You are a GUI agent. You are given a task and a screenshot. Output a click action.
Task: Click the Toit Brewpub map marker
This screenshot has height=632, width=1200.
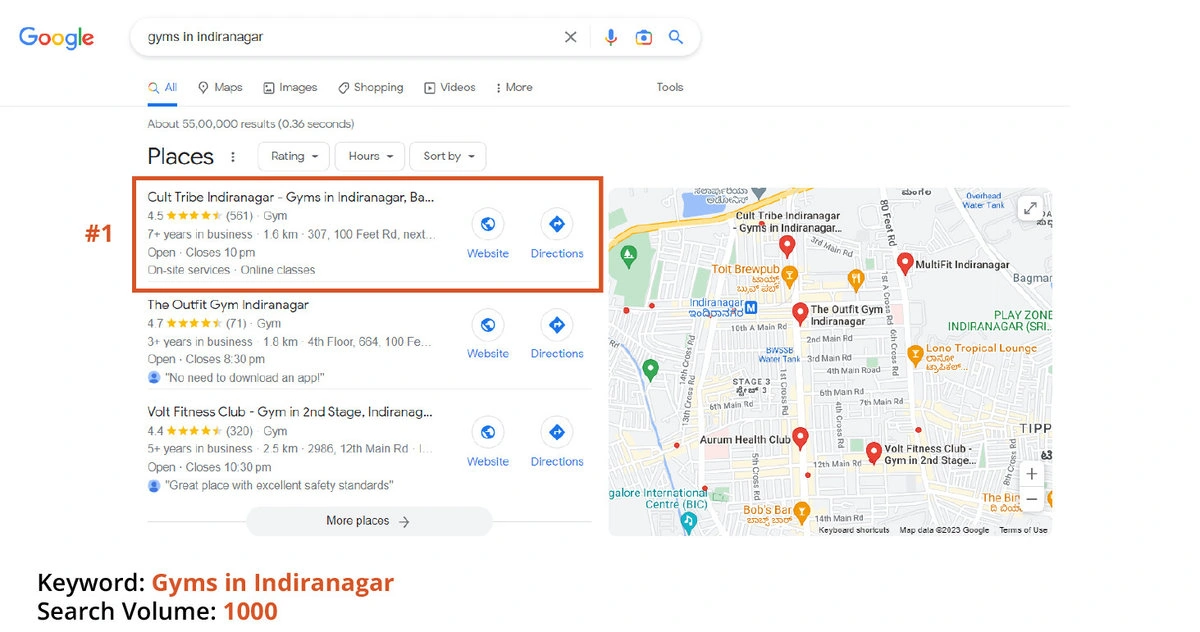[789, 275]
